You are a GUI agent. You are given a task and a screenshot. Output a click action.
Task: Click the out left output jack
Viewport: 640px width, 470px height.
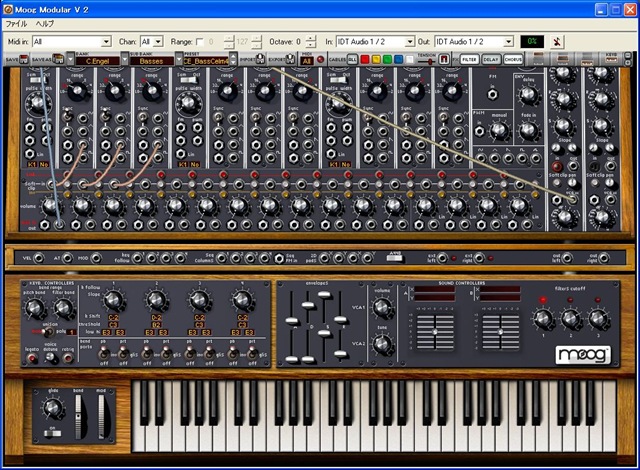pyautogui.click(x=567, y=258)
